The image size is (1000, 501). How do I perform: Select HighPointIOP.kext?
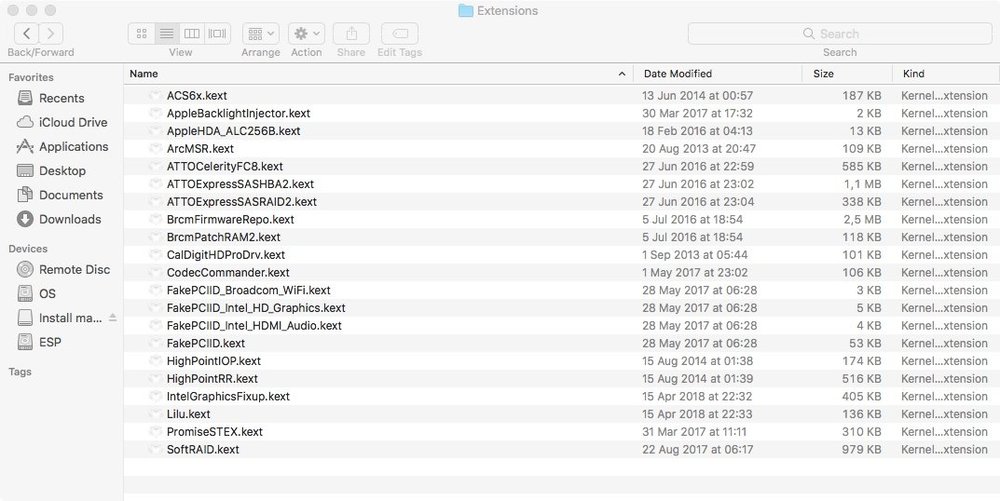[x=214, y=361]
